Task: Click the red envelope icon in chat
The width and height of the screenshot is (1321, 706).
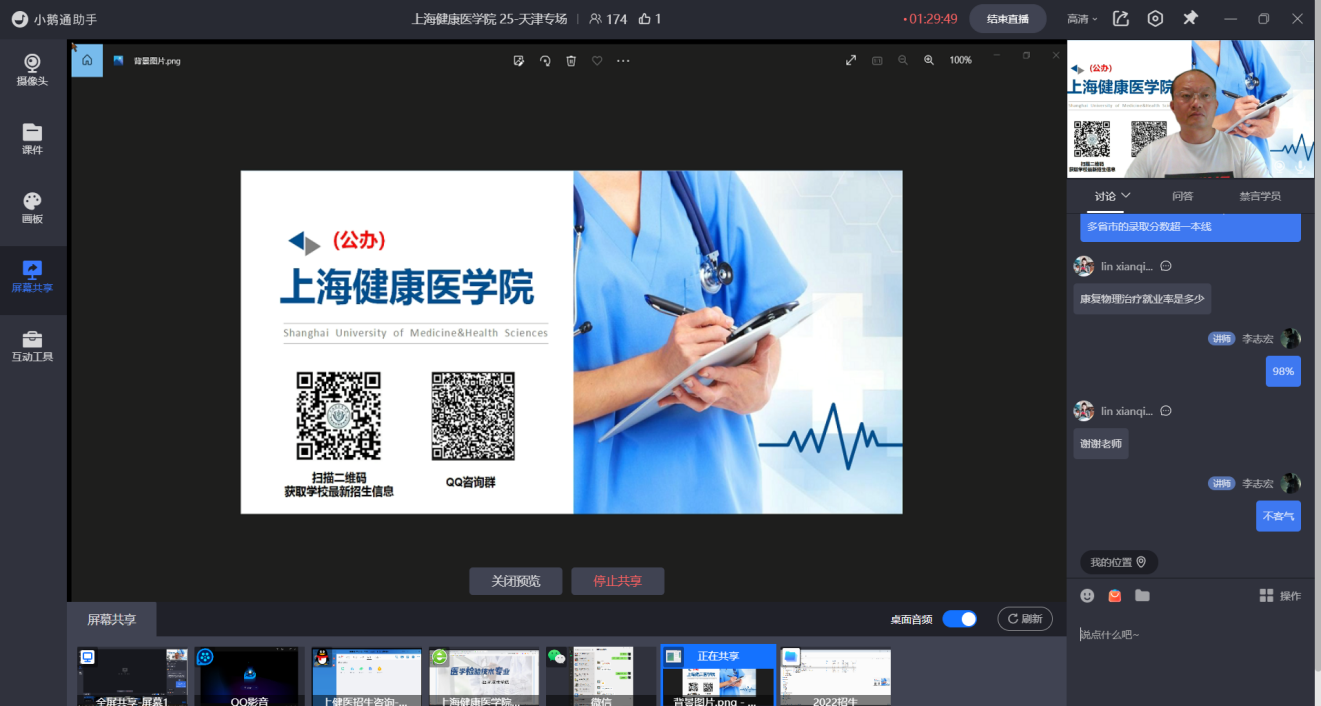Action: pos(1115,596)
